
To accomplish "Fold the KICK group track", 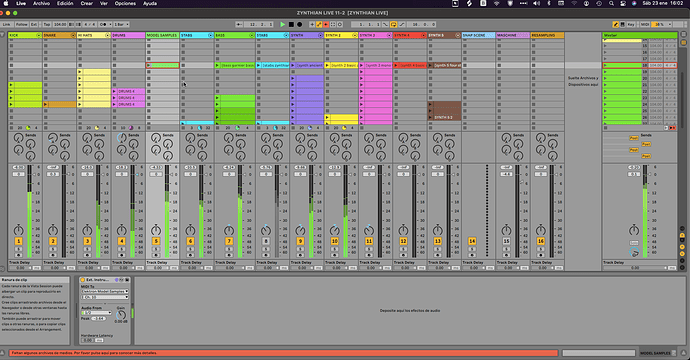I will [38, 35].
